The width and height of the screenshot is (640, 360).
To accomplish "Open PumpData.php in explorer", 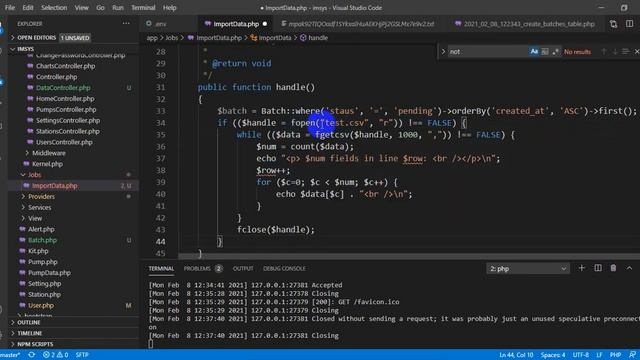I will coord(49,273).
